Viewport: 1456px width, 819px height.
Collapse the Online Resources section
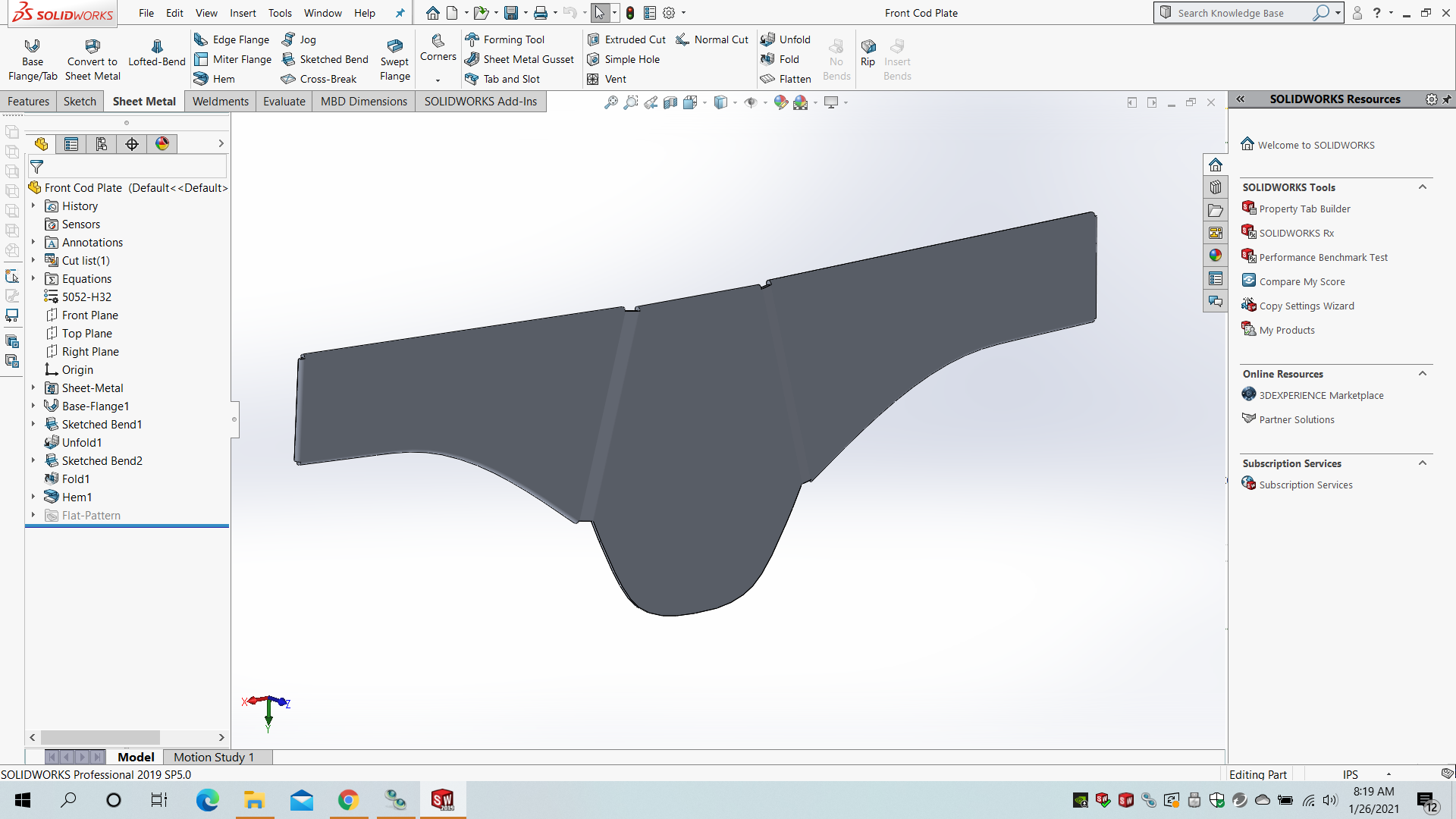1423,374
